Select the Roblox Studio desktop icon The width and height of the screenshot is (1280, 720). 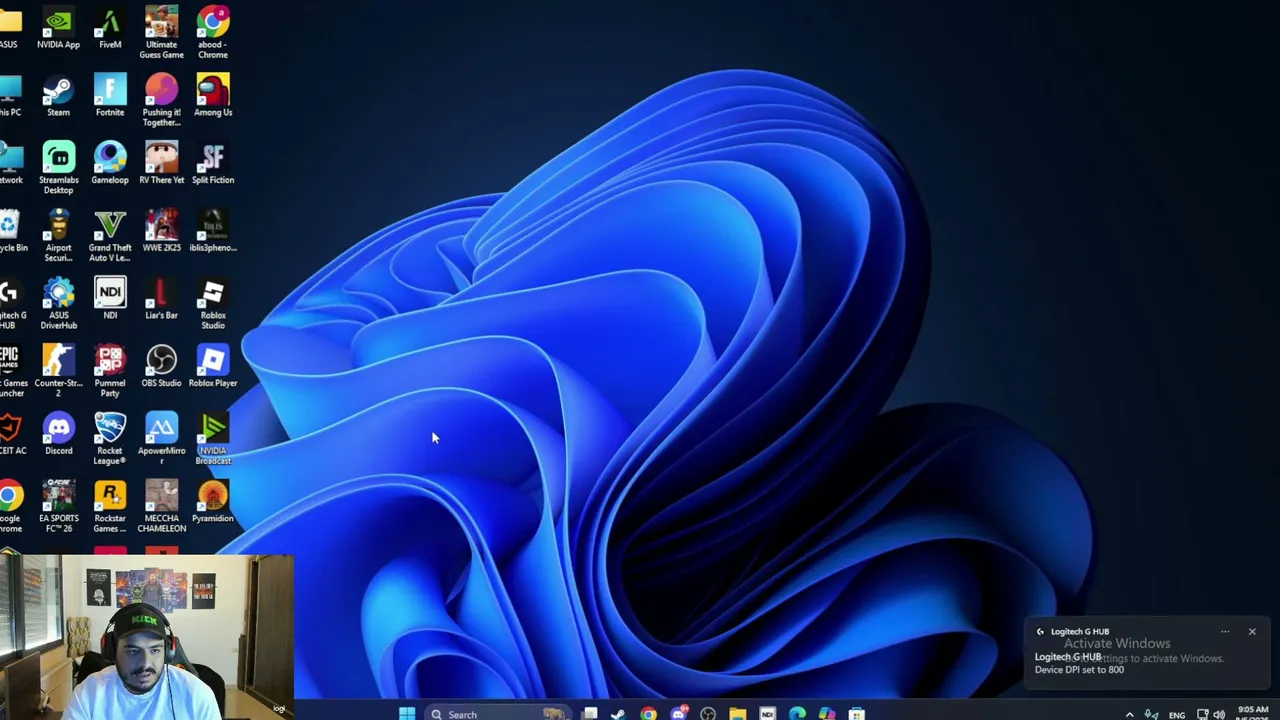tap(213, 303)
